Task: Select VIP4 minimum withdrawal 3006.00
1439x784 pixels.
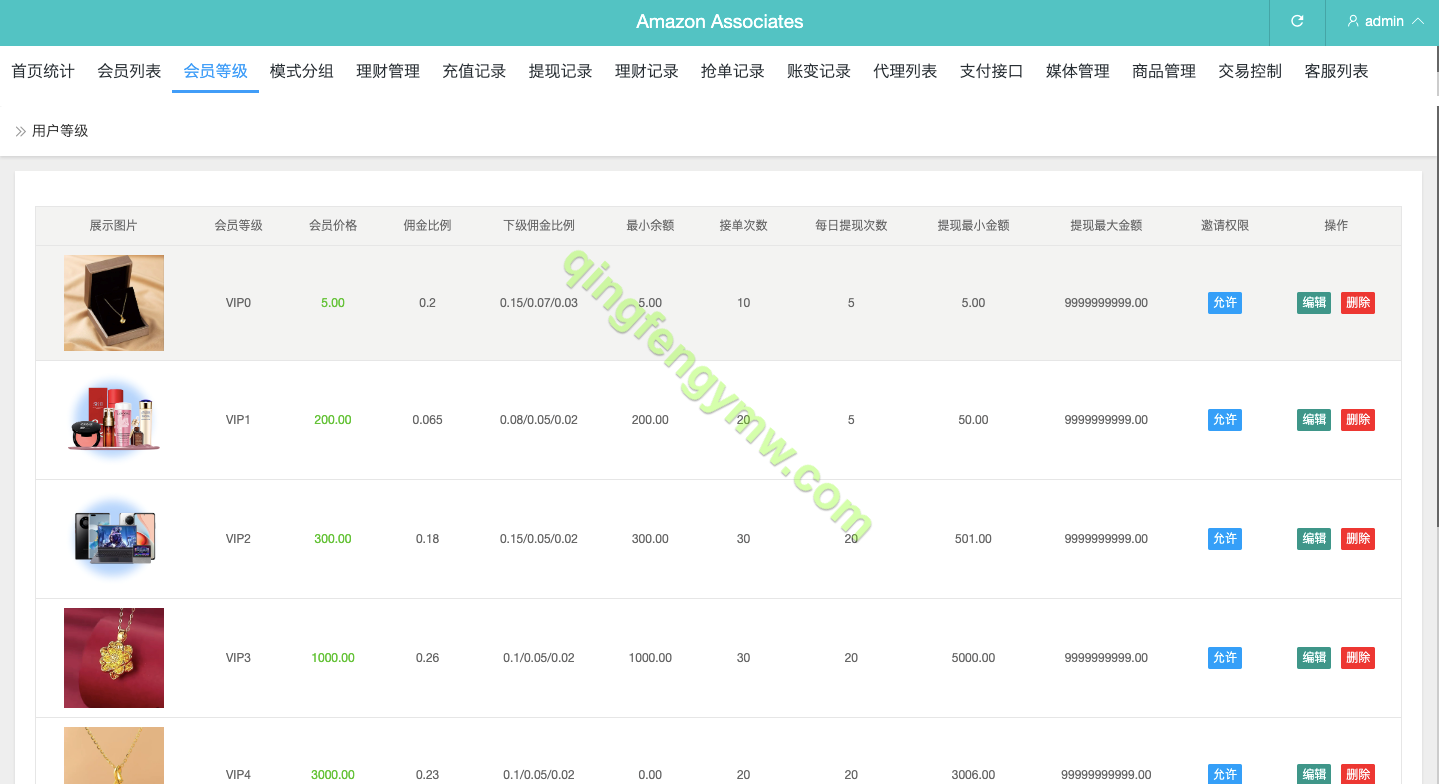Action: (973, 775)
